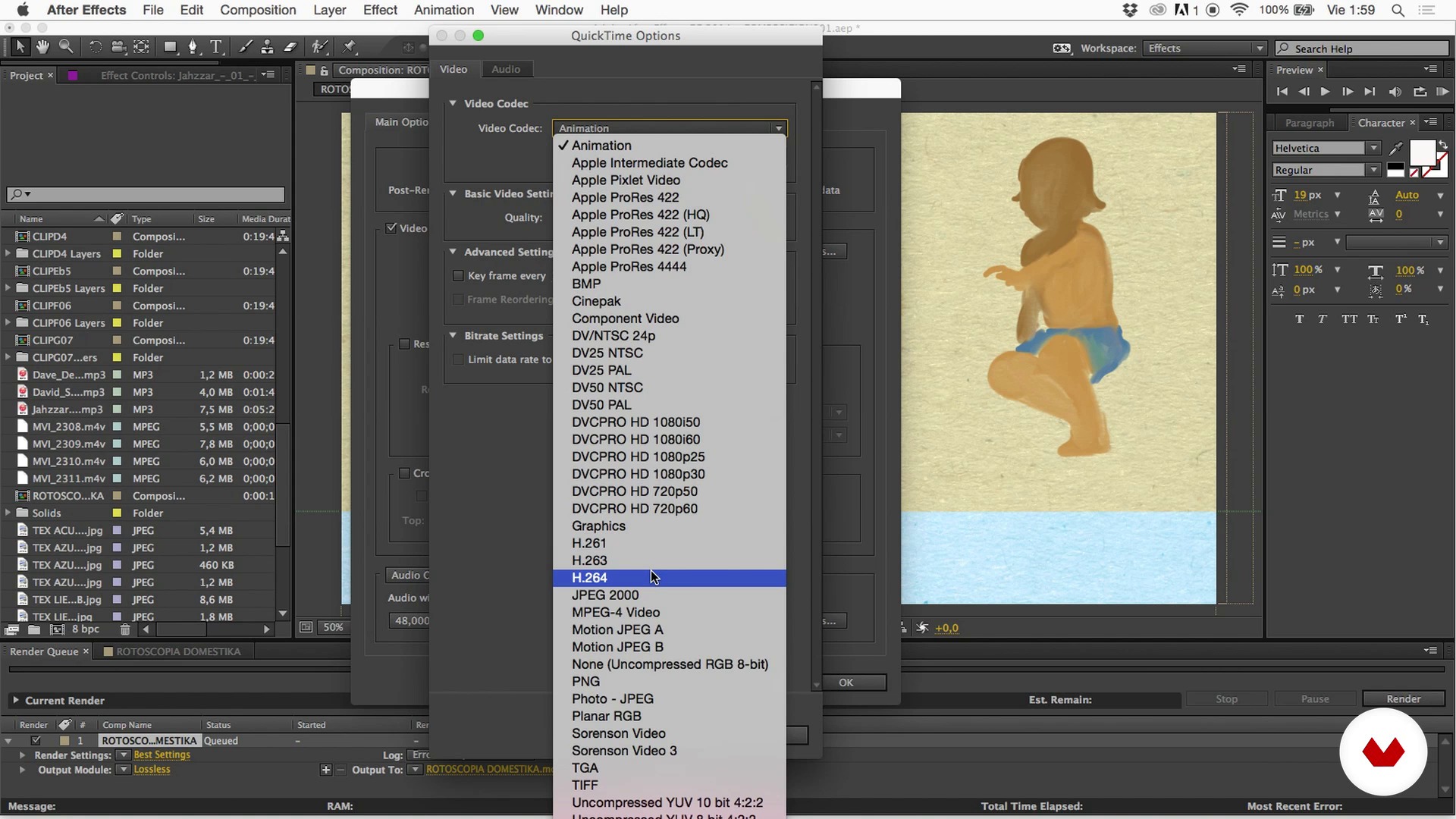Image resolution: width=1456 pixels, height=819 pixels.
Task: Create new composition icon in Project panel
Action: [57, 629]
